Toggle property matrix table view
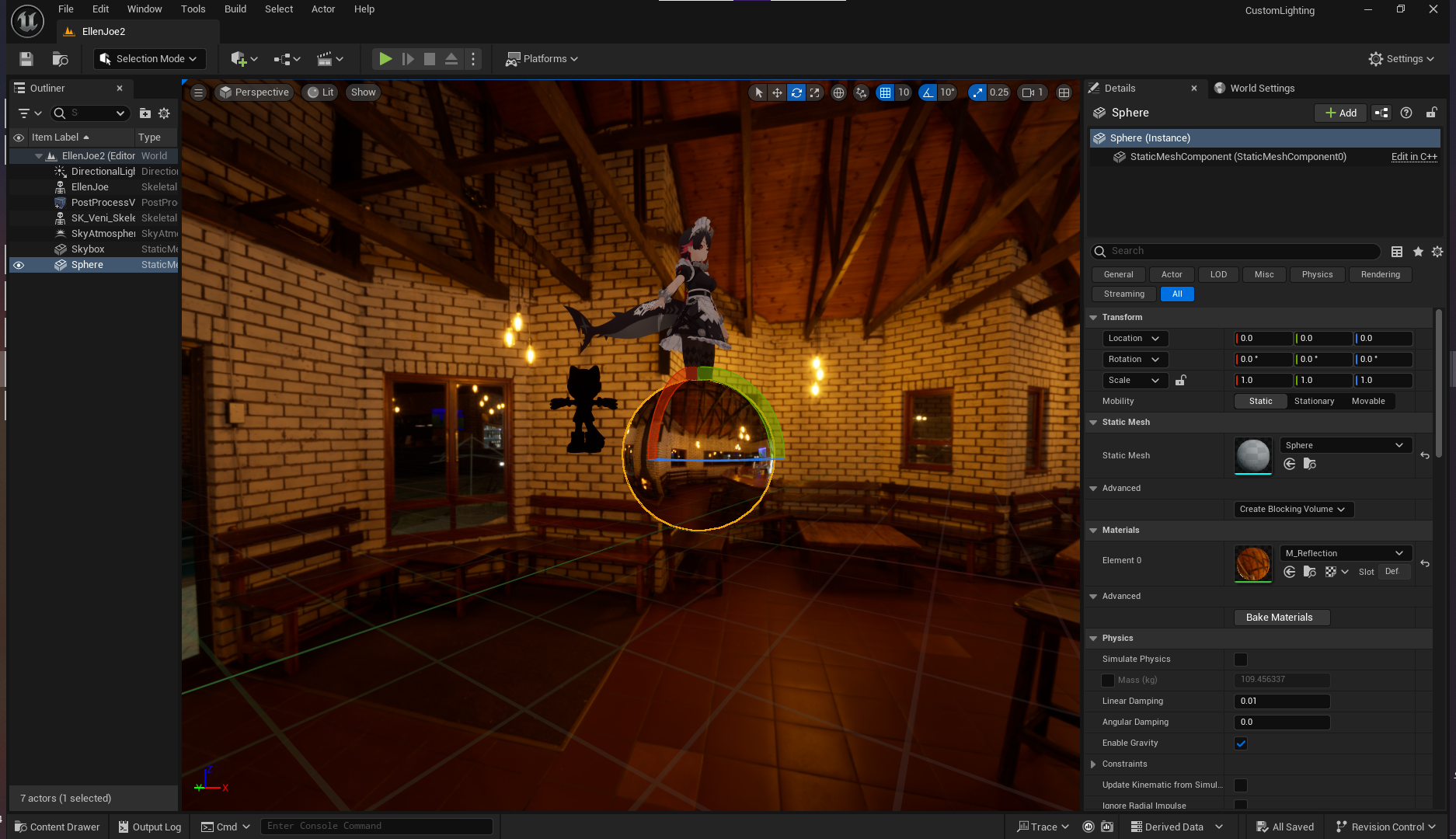The width and height of the screenshot is (1456, 839). tap(1397, 252)
